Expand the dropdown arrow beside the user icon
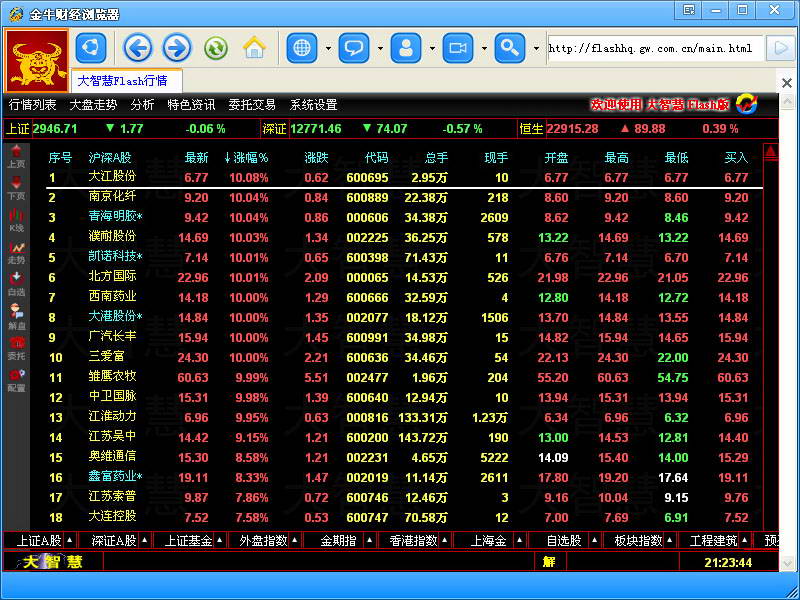Screen dimensions: 800x600 pos(433,48)
